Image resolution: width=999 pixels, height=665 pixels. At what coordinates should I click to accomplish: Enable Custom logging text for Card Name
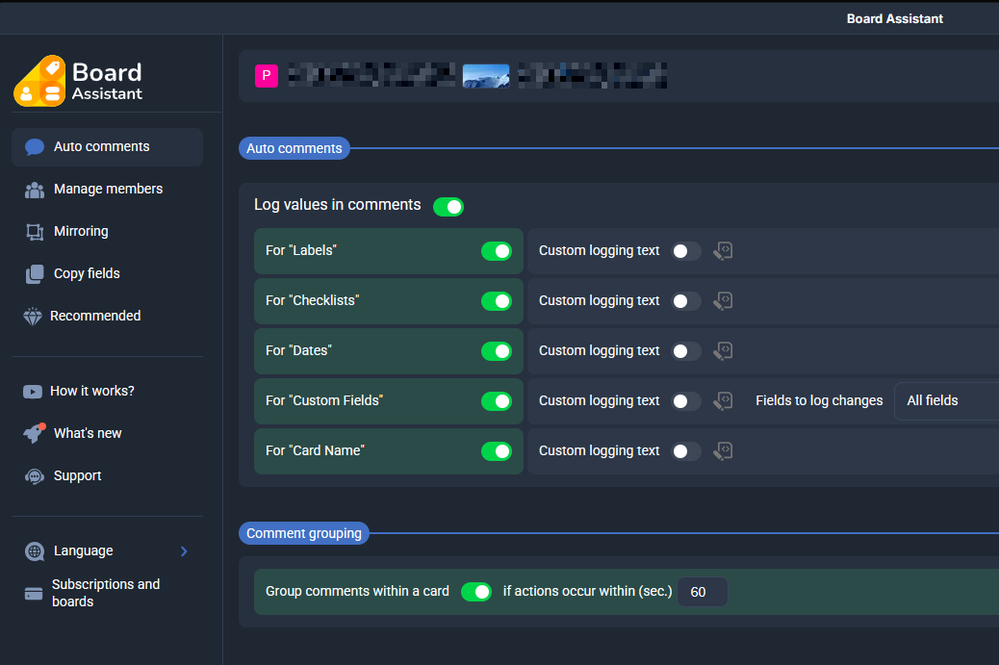tap(686, 451)
